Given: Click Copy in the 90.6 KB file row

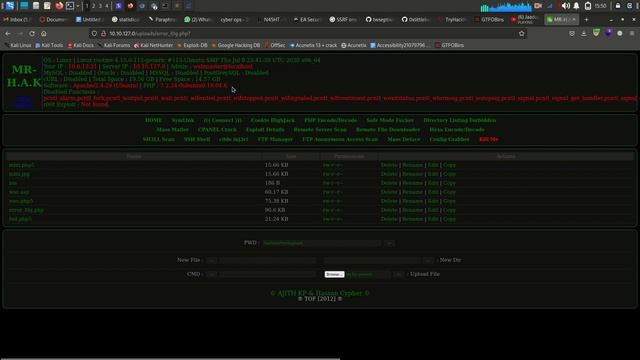Looking at the screenshot, I should point(449,210).
